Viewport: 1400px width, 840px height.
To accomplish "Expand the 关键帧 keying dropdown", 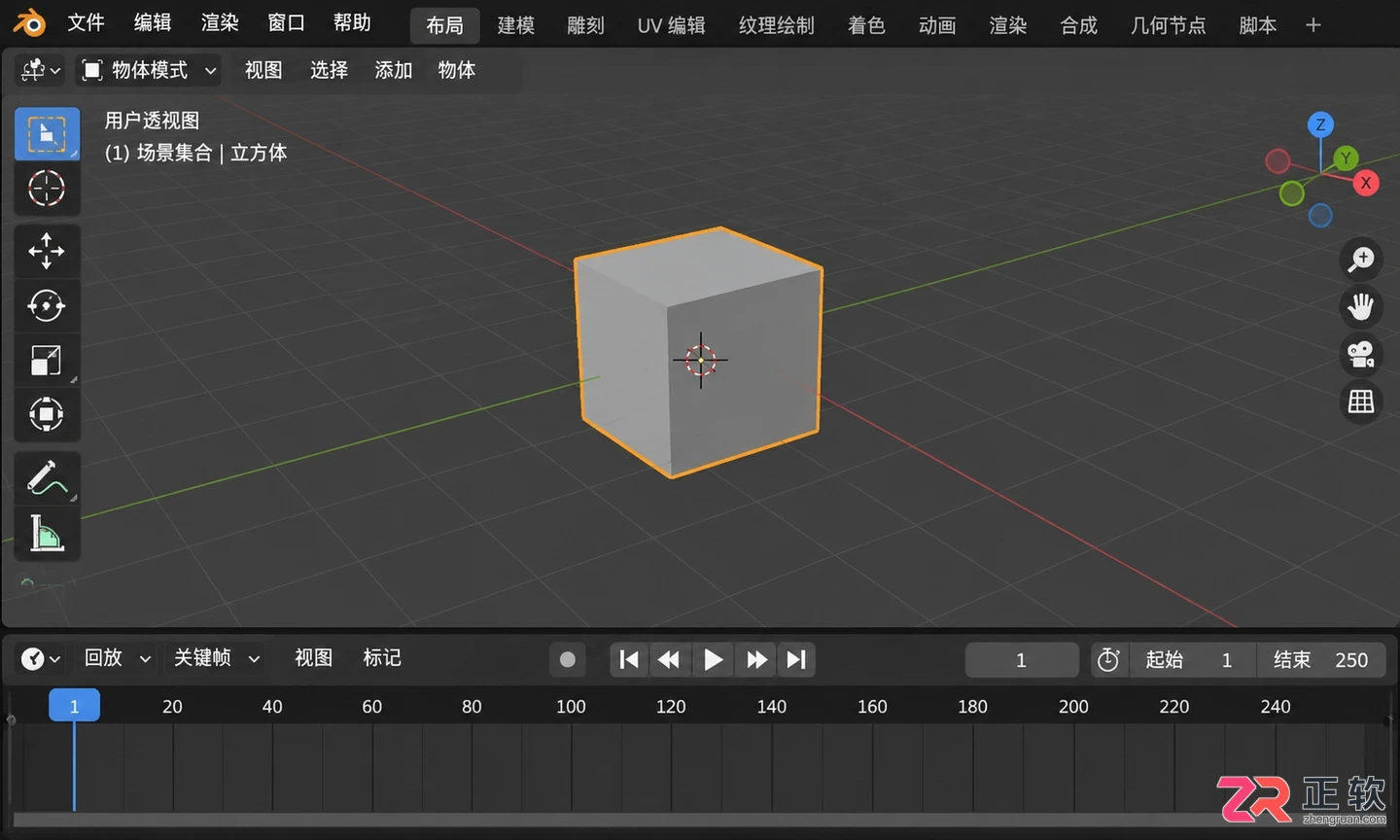I will 217,658.
